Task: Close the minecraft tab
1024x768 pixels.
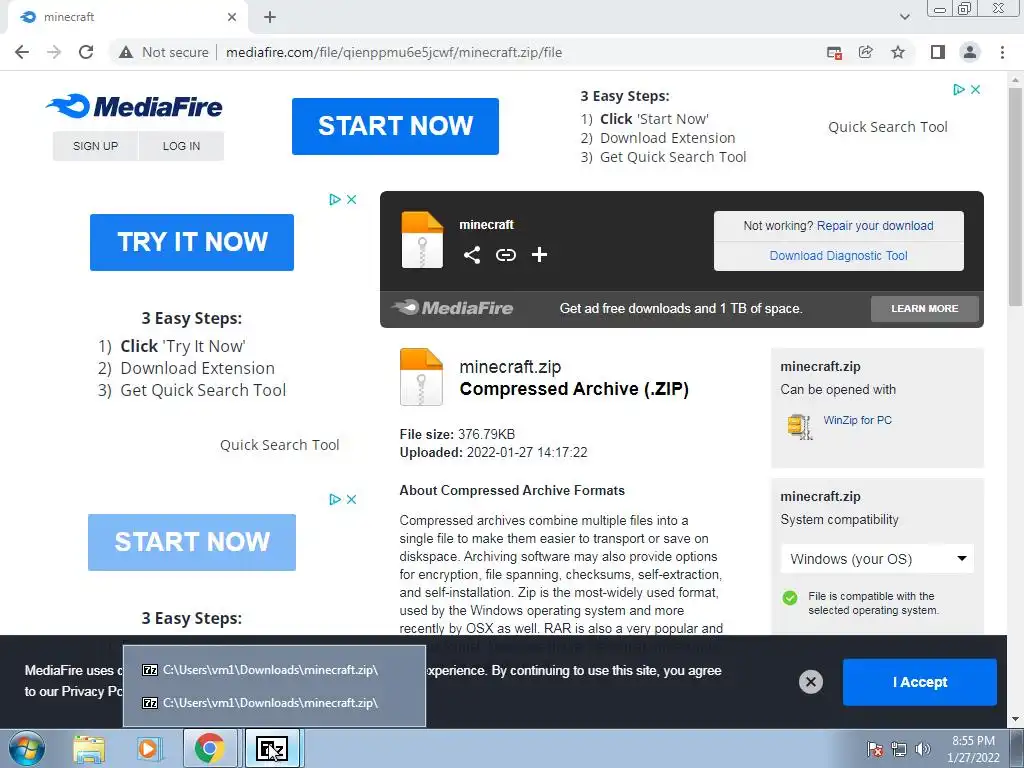Action: click(x=232, y=18)
